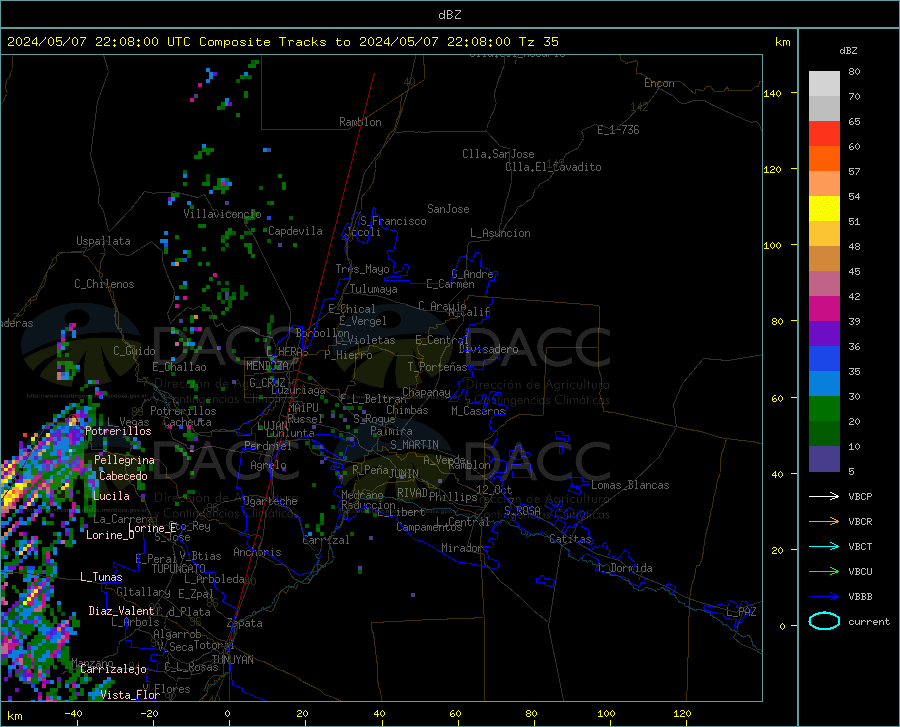
Task: Click the '0' tick on the horizontal km axis
Action: coord(228,714)
